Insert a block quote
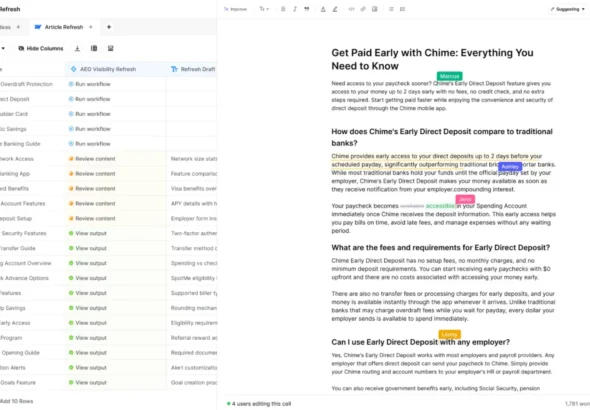This screenshot has width=590, height=410. coord(307,9)
